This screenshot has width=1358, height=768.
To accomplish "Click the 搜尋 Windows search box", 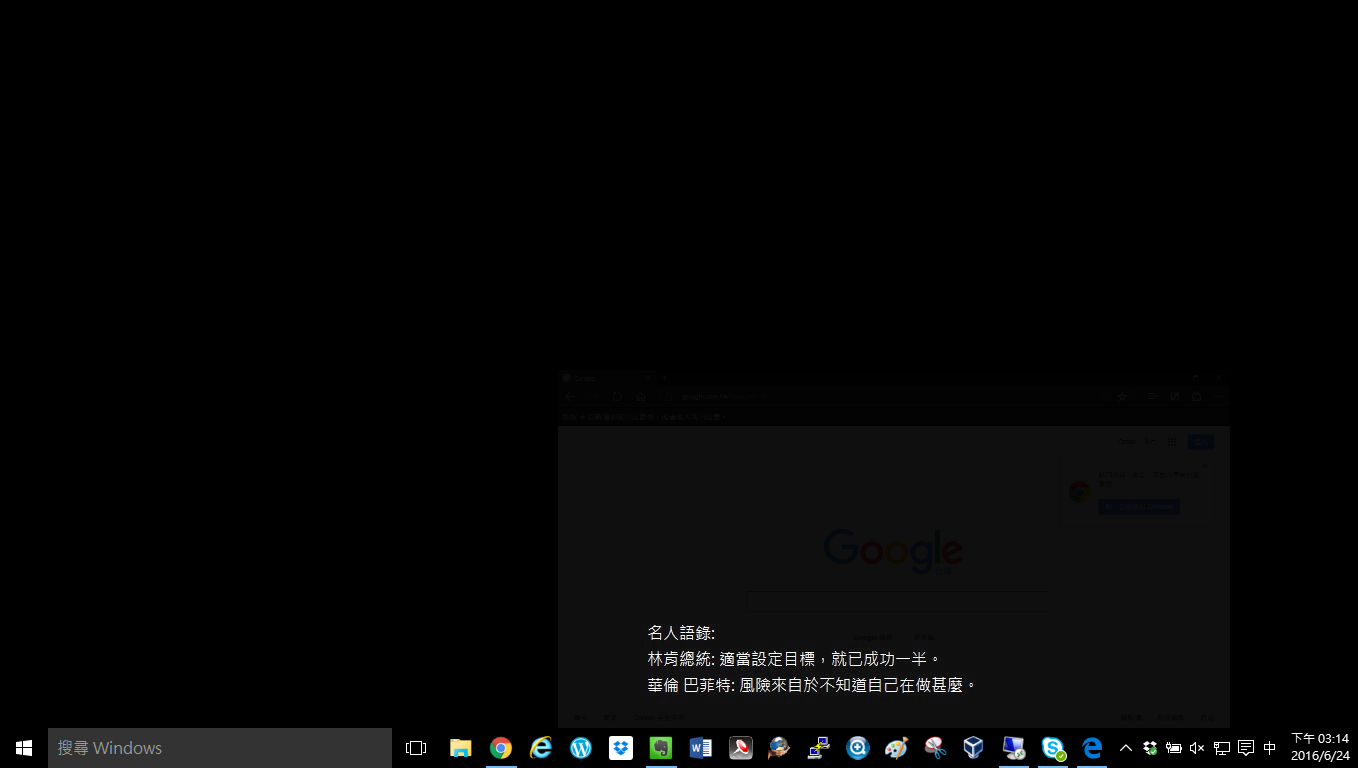I will point(220,748).
